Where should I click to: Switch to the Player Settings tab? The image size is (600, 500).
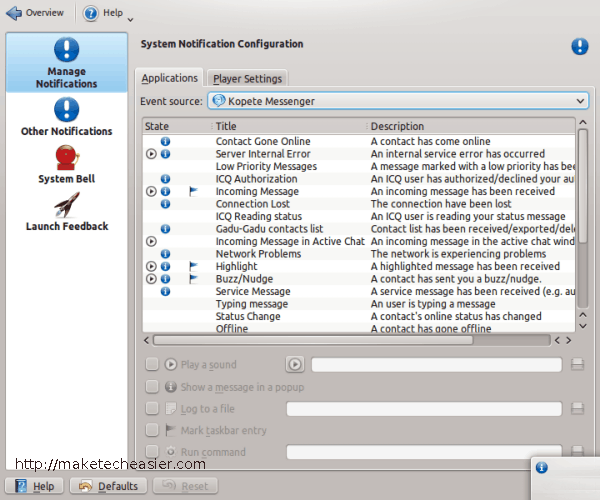pos(247,79)
